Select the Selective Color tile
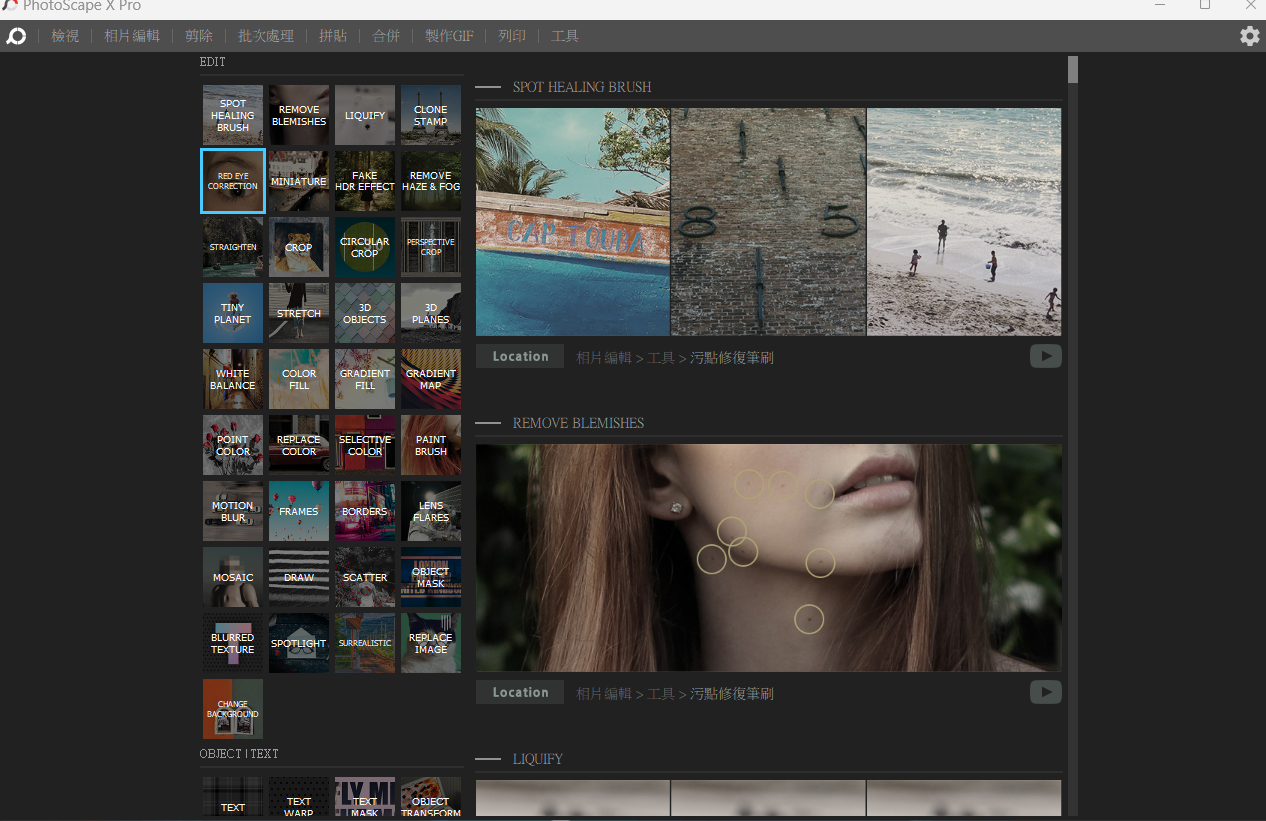This screenshot has height=821, width=1266. (365, 445)
